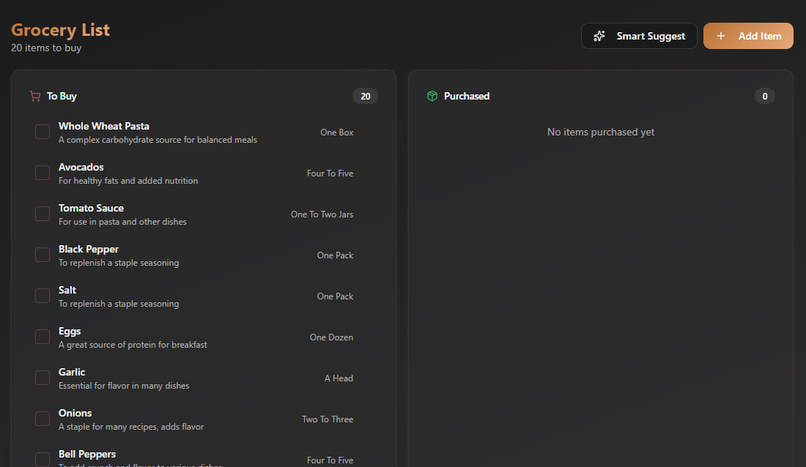
Task: Click the green box icon beside Purchased
Action: click(432, 96)
